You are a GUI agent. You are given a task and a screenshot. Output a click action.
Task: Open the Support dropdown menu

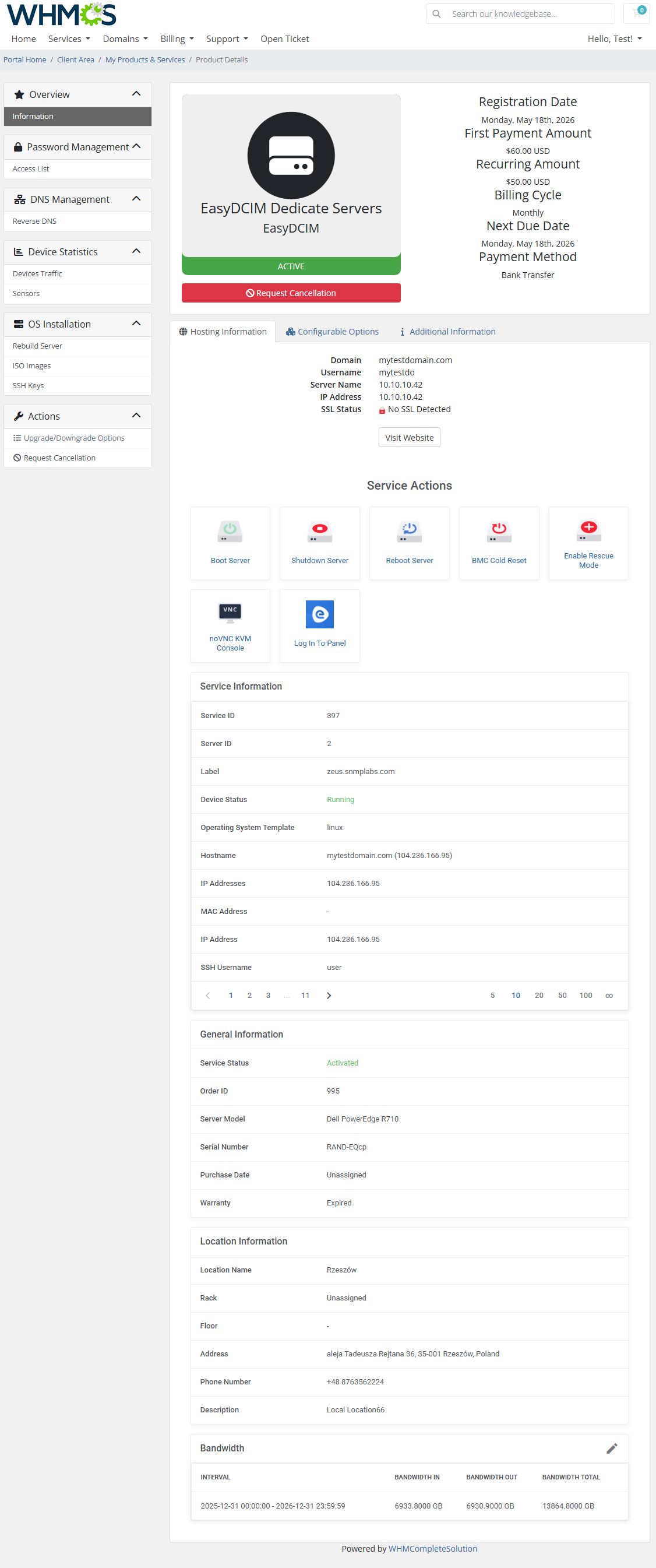click(227, 38)
